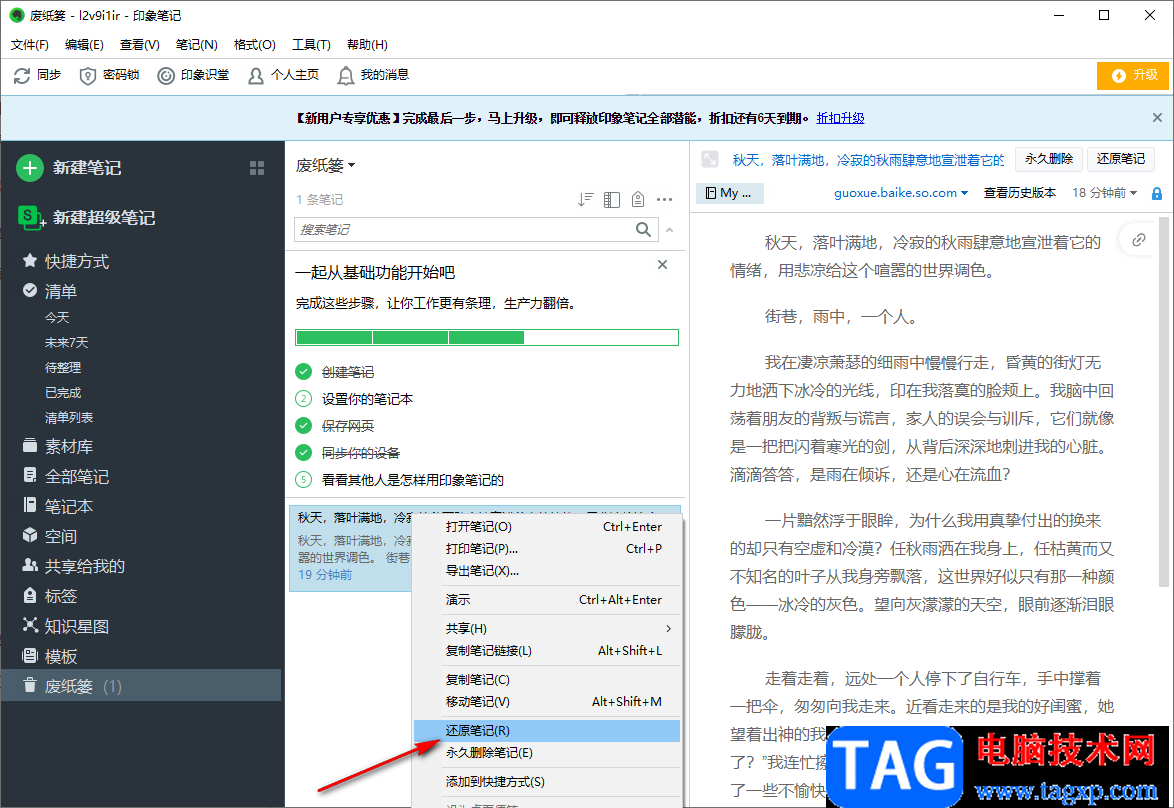Click the sort notes icon
Screen dimensions: 1174x808
pyautogui.click(x=586, y=199)
